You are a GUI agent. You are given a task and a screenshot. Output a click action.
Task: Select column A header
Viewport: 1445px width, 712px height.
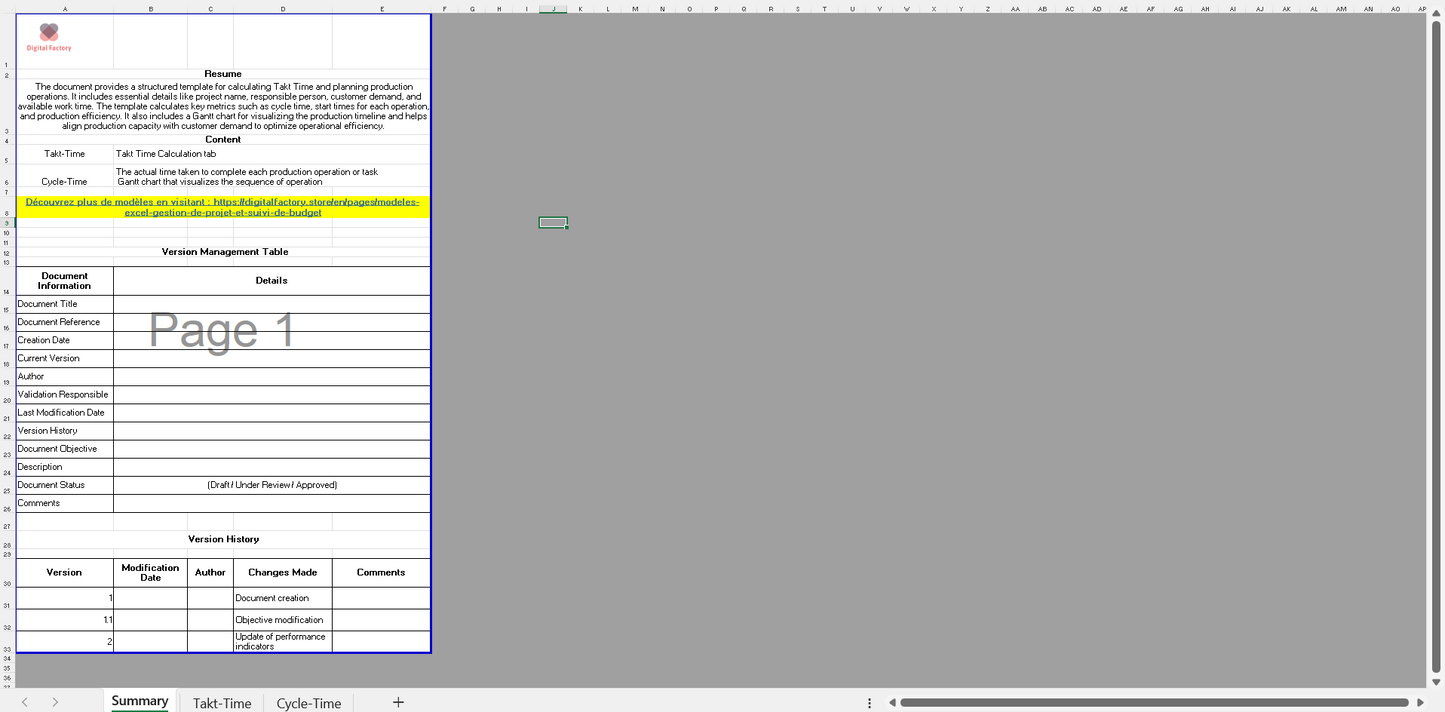pyautogui.click(x=65, y=9)
